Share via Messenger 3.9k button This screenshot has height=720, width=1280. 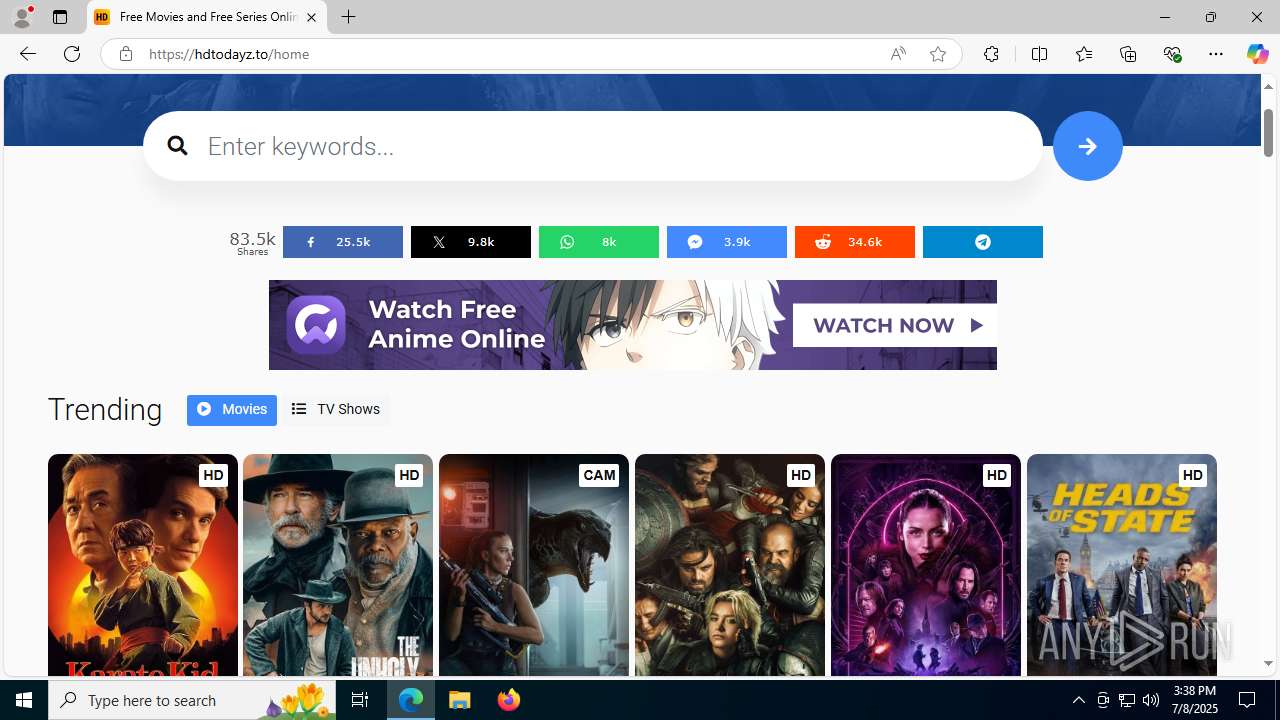click(x=727, y=242)
